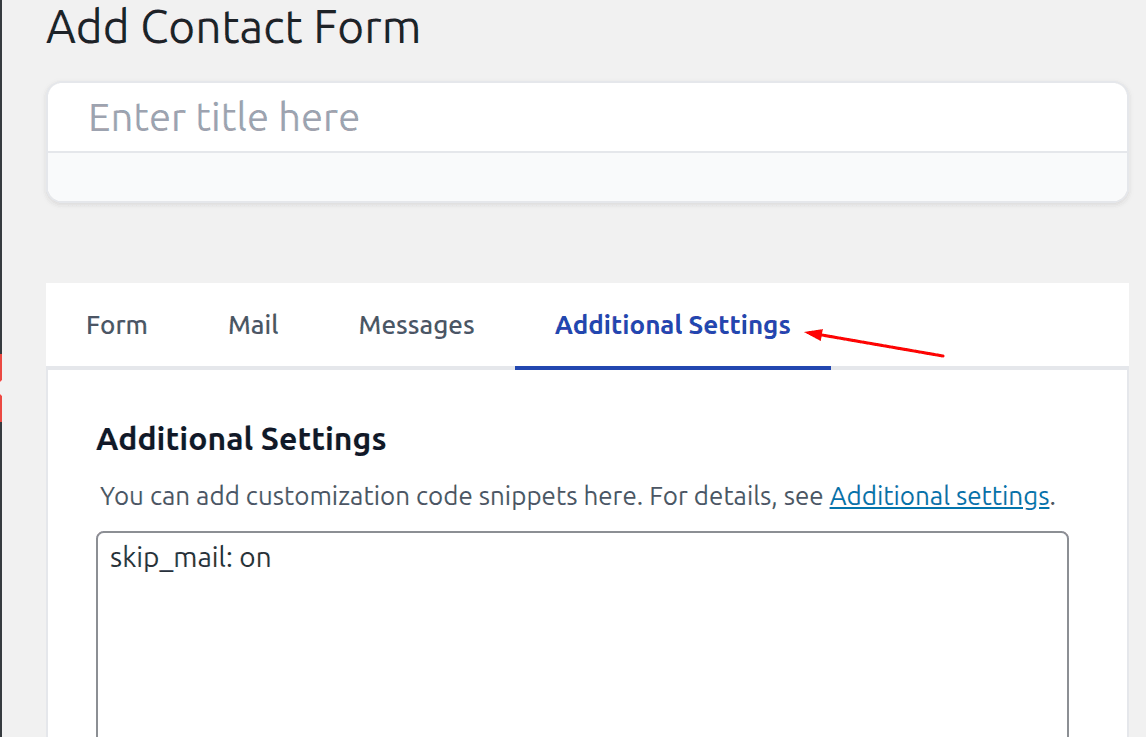Select the skip_mail: on snippet line
Image resolution: width=1146 pixels, height=737 pixels.
[x=189, y=557]
